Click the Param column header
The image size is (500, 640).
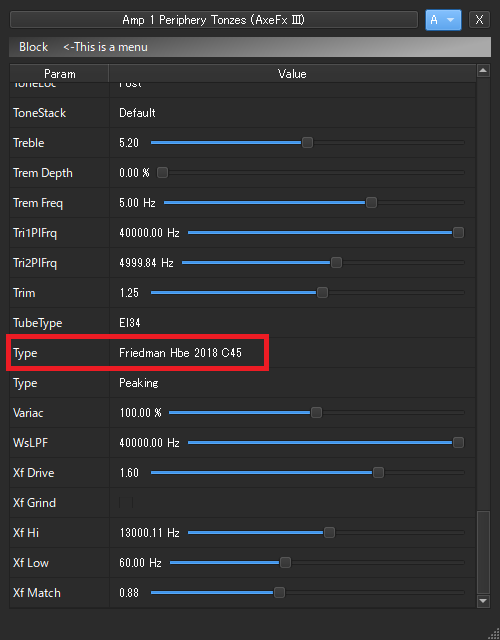coord(60,74)
